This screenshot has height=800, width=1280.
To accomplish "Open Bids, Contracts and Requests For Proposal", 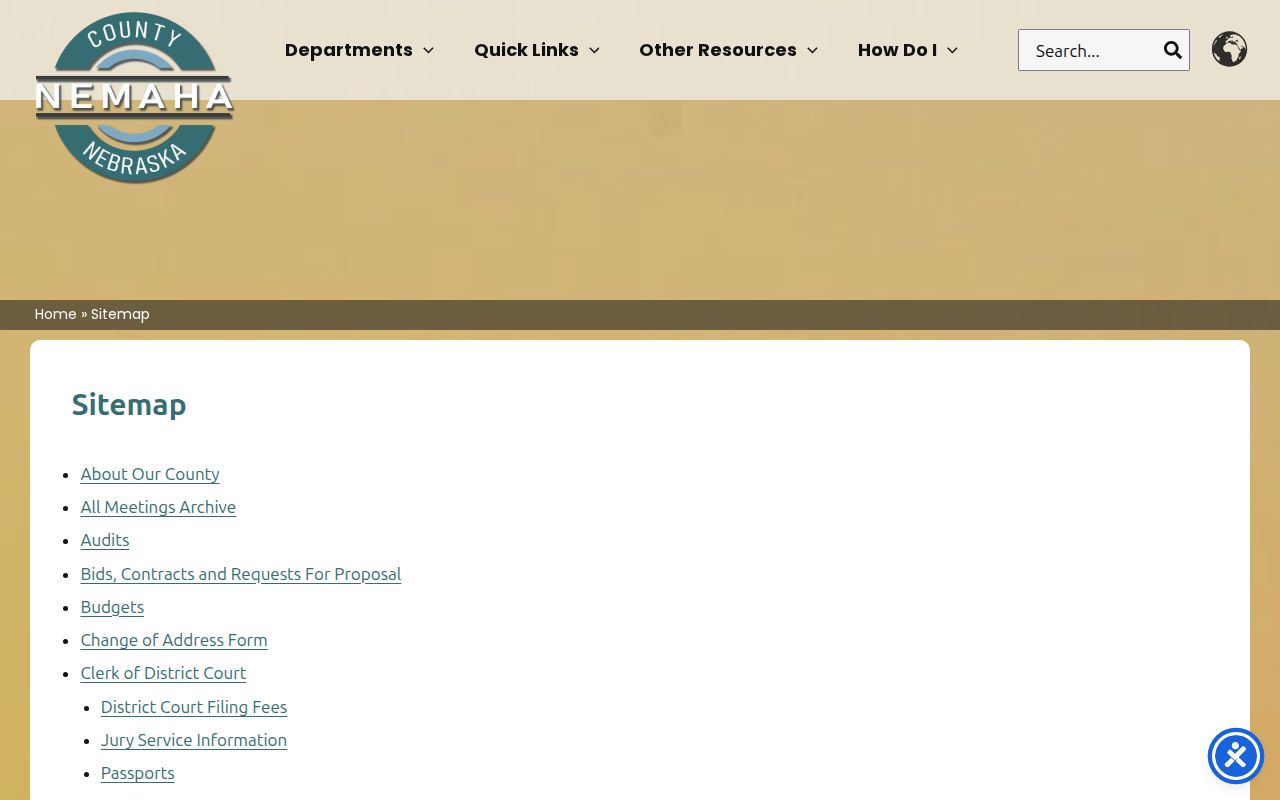I will (x=241, y=574).
